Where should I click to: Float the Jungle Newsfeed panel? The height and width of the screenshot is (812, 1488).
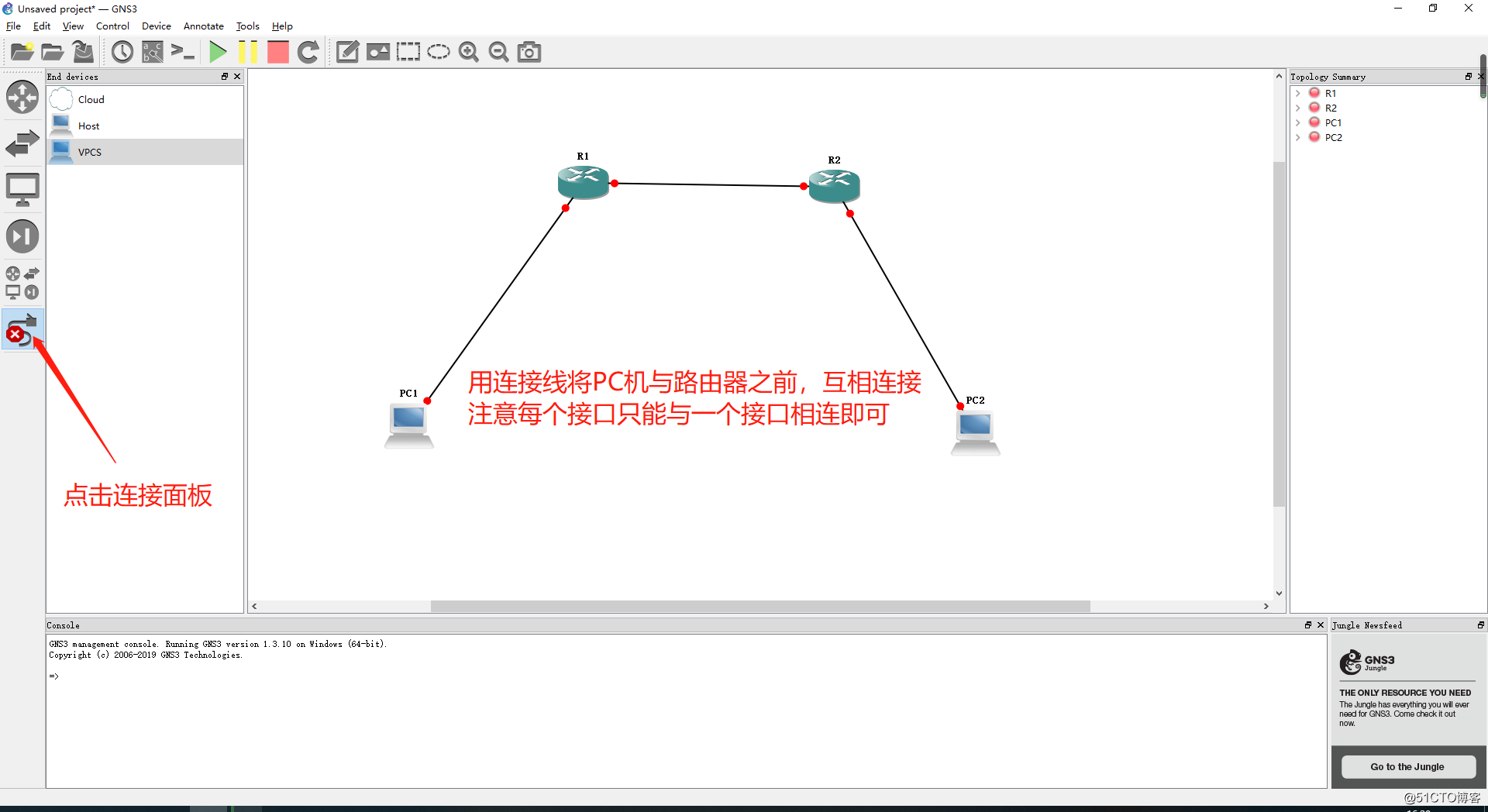click(1481, 624)
